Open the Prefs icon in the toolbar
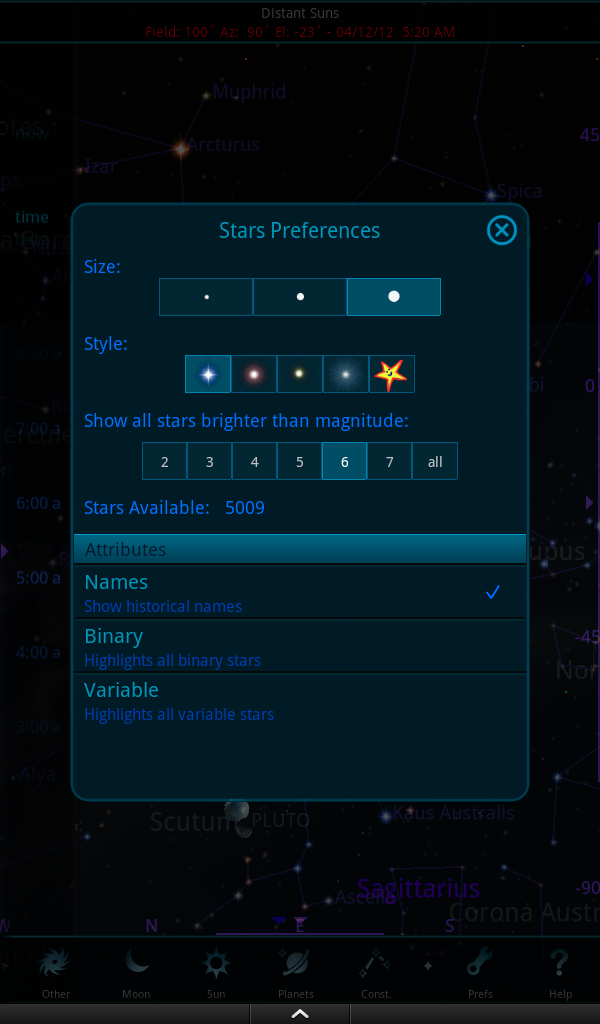This screenshot has width=600, height=1024. click(x=480, y=970)
